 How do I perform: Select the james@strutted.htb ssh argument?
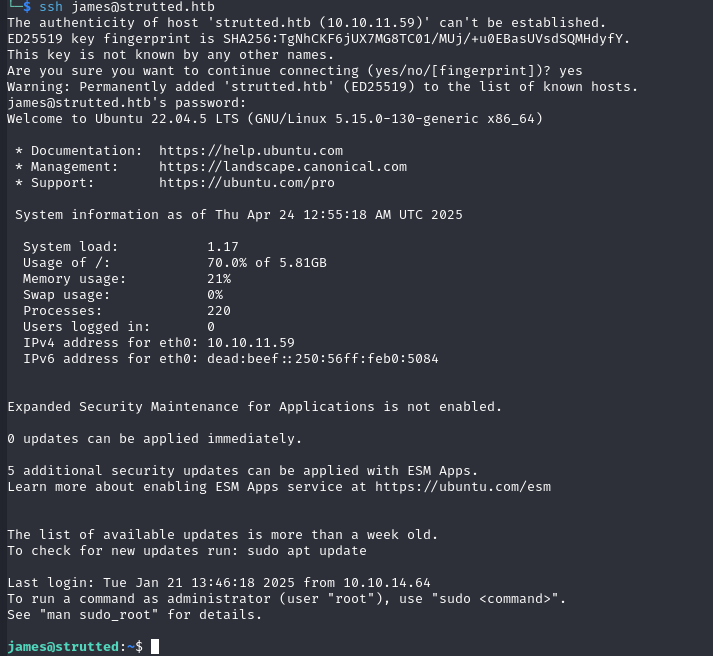[x=143, y=7]
